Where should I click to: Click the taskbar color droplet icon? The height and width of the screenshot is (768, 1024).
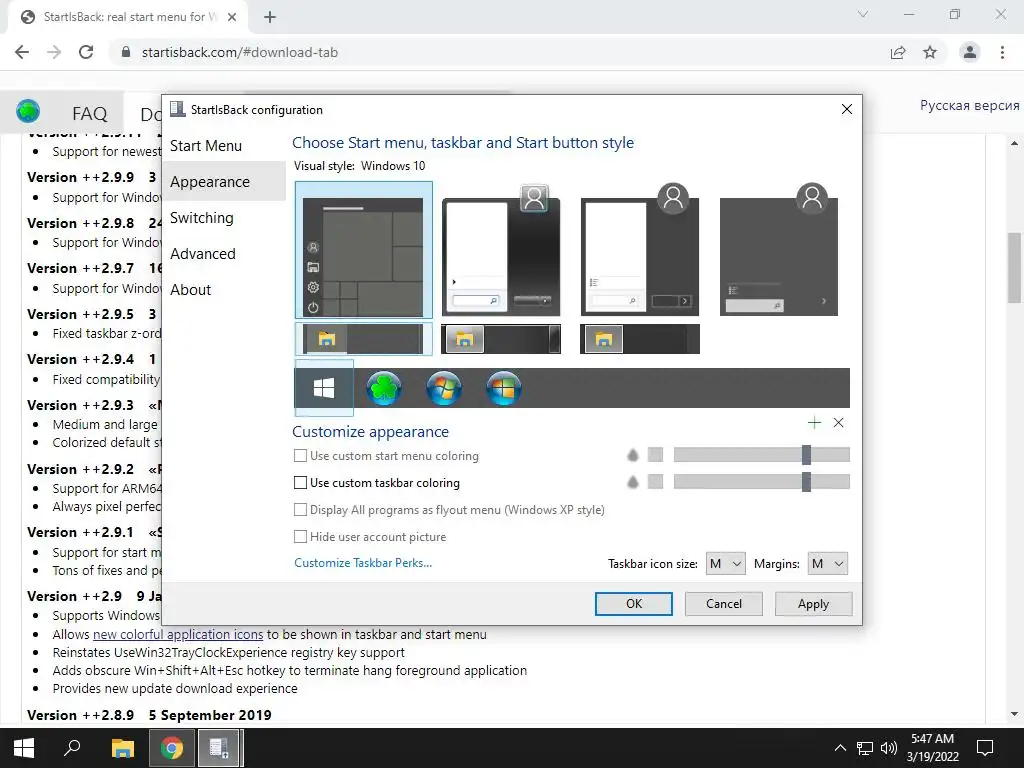[632, 482]
